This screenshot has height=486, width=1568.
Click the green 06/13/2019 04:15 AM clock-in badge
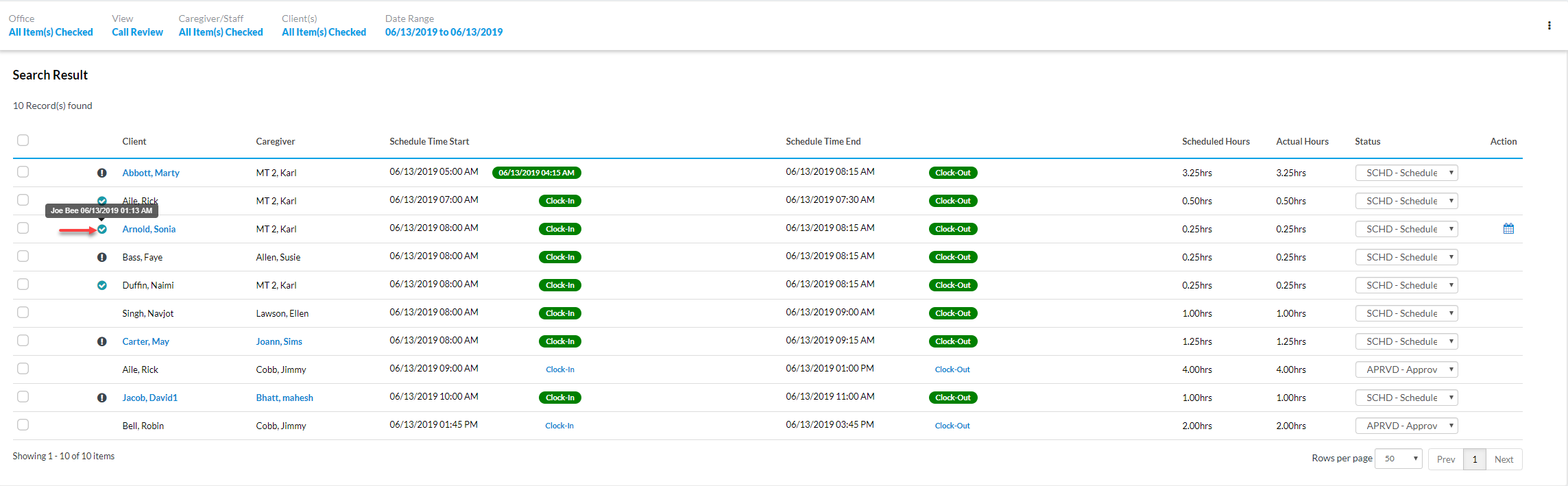point(536,173)
